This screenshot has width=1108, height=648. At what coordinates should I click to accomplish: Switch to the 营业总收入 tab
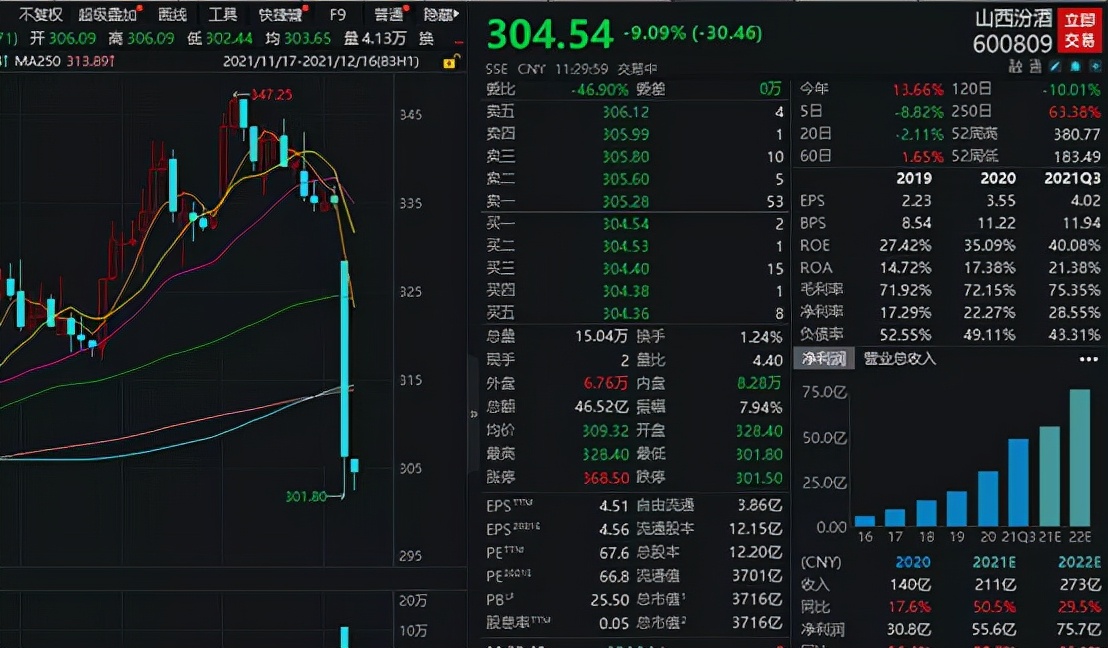point(899,359)
